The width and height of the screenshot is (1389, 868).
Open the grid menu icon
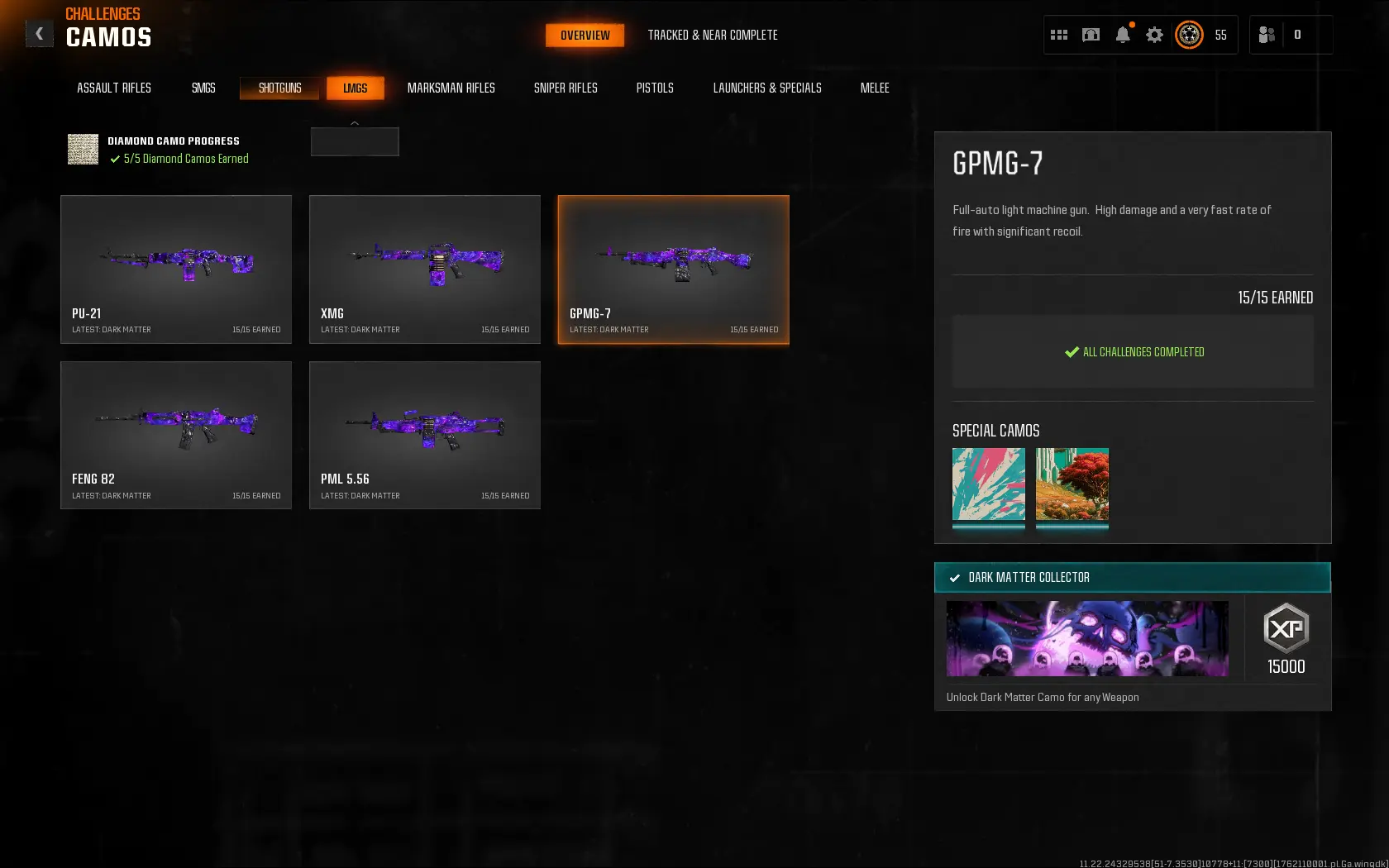[1059, 35]
